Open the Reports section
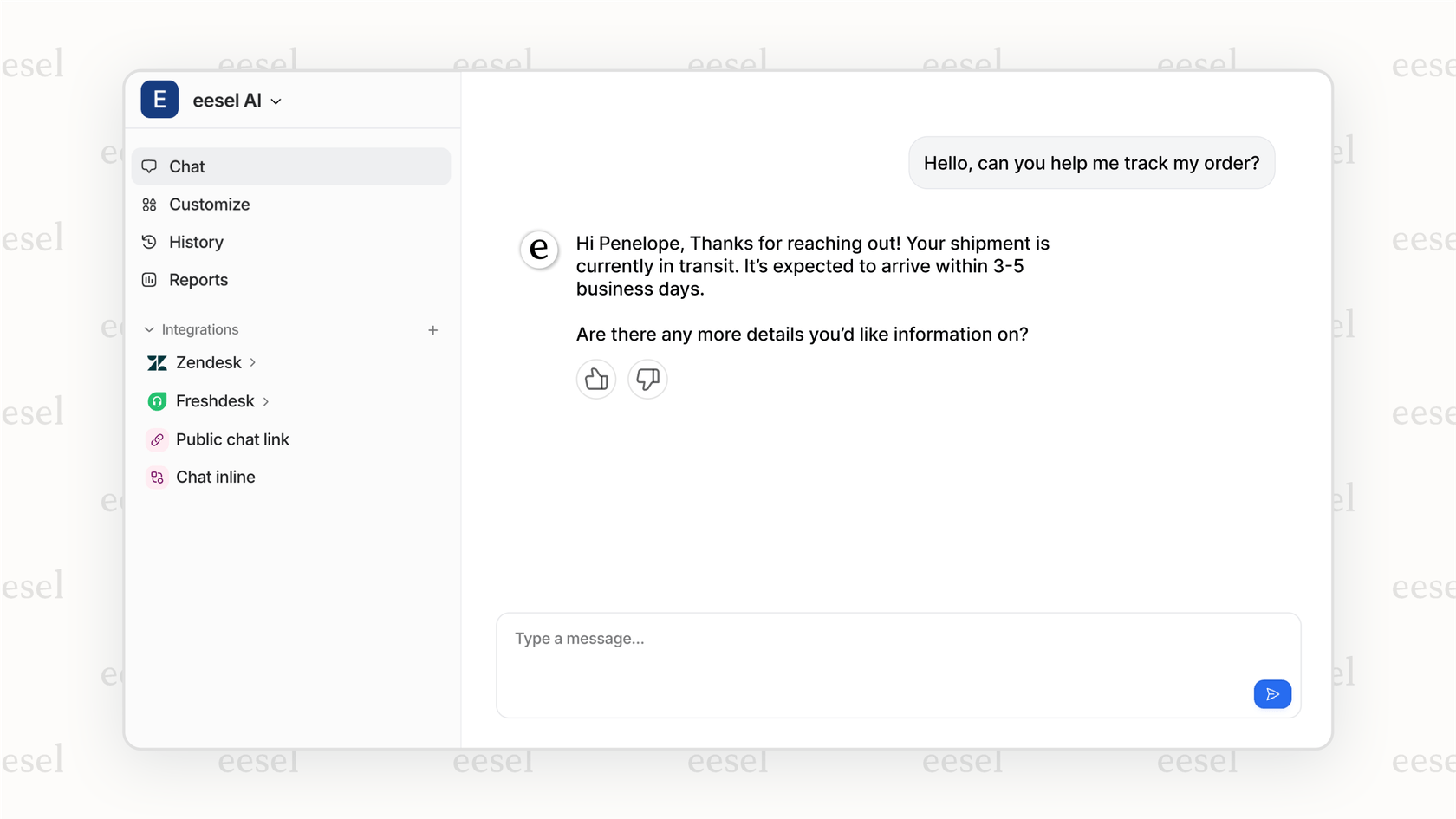 pyautogui.click(x=198, y=280)
